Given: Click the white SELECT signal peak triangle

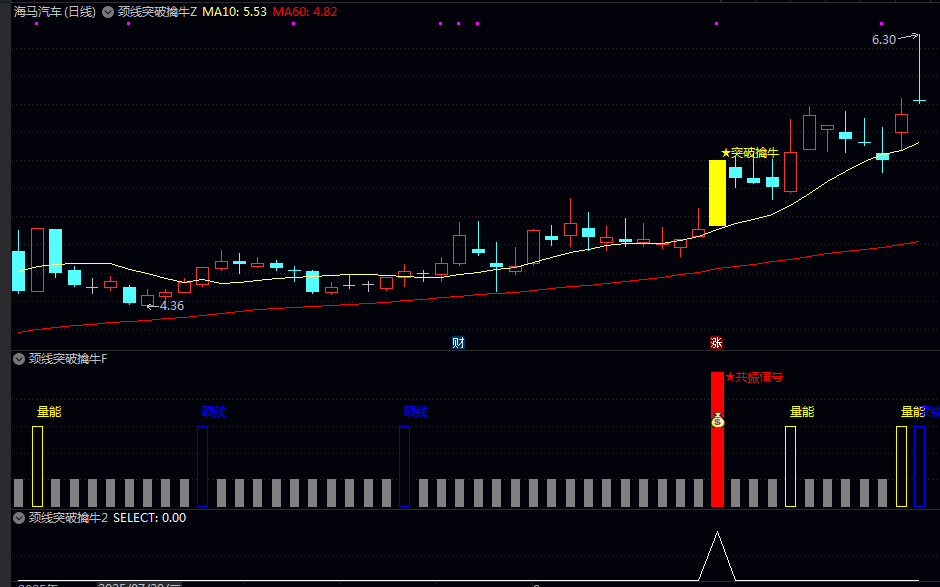Looking at the screenshot, I should click(x=717, y=555).
